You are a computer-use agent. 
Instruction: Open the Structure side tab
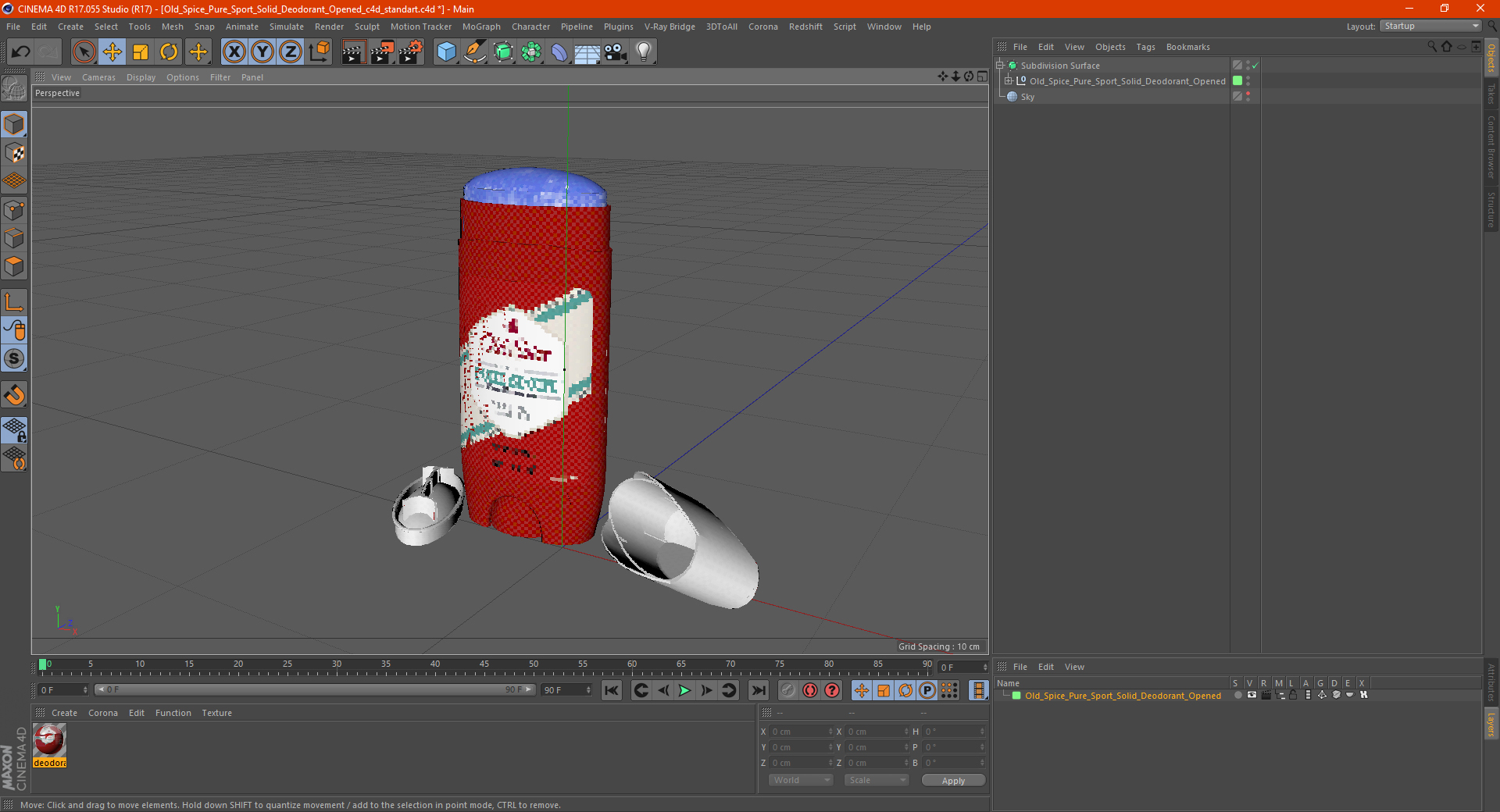point(1491,209)
